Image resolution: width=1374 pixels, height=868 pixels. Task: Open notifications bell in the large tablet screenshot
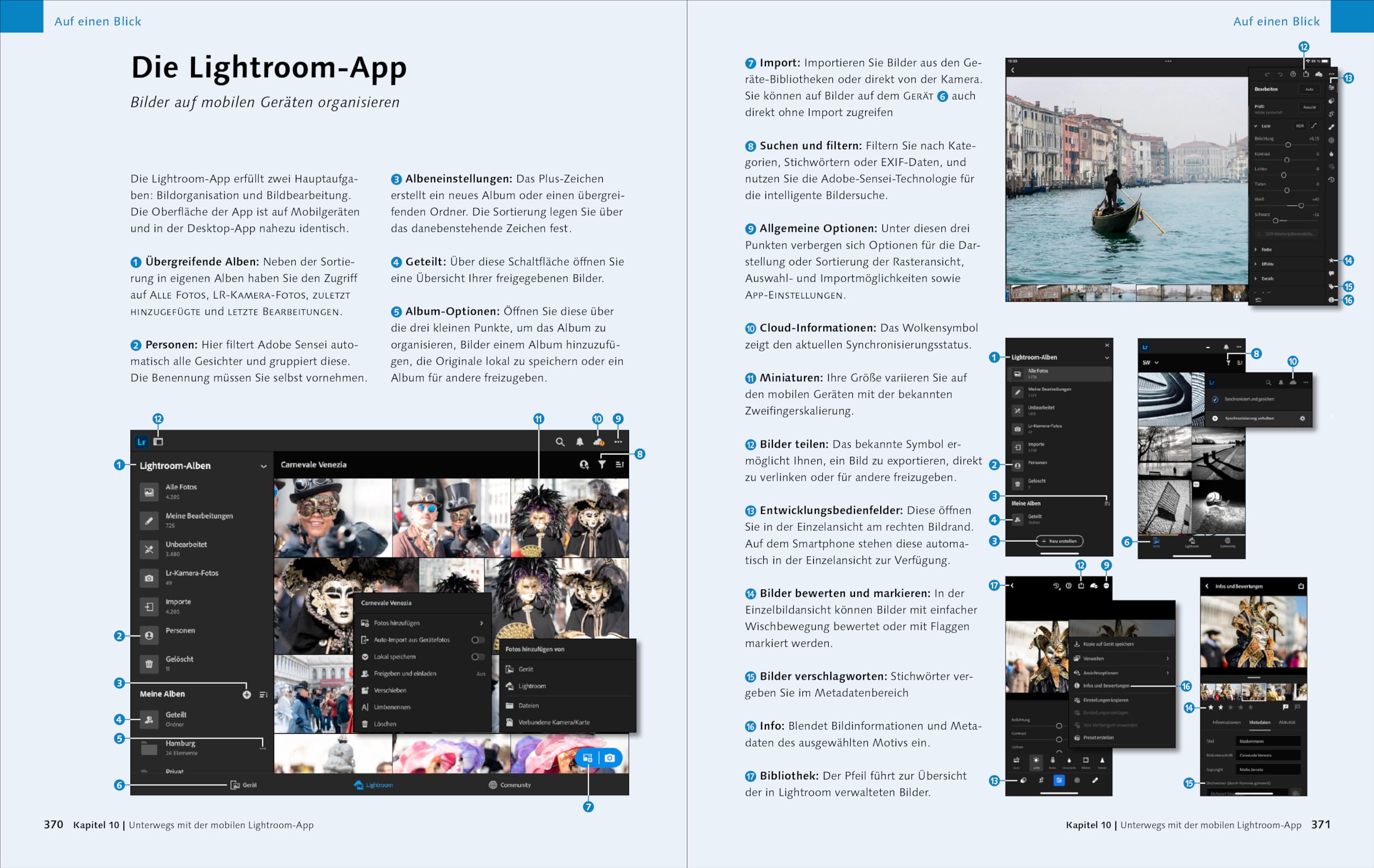point(580,442)
